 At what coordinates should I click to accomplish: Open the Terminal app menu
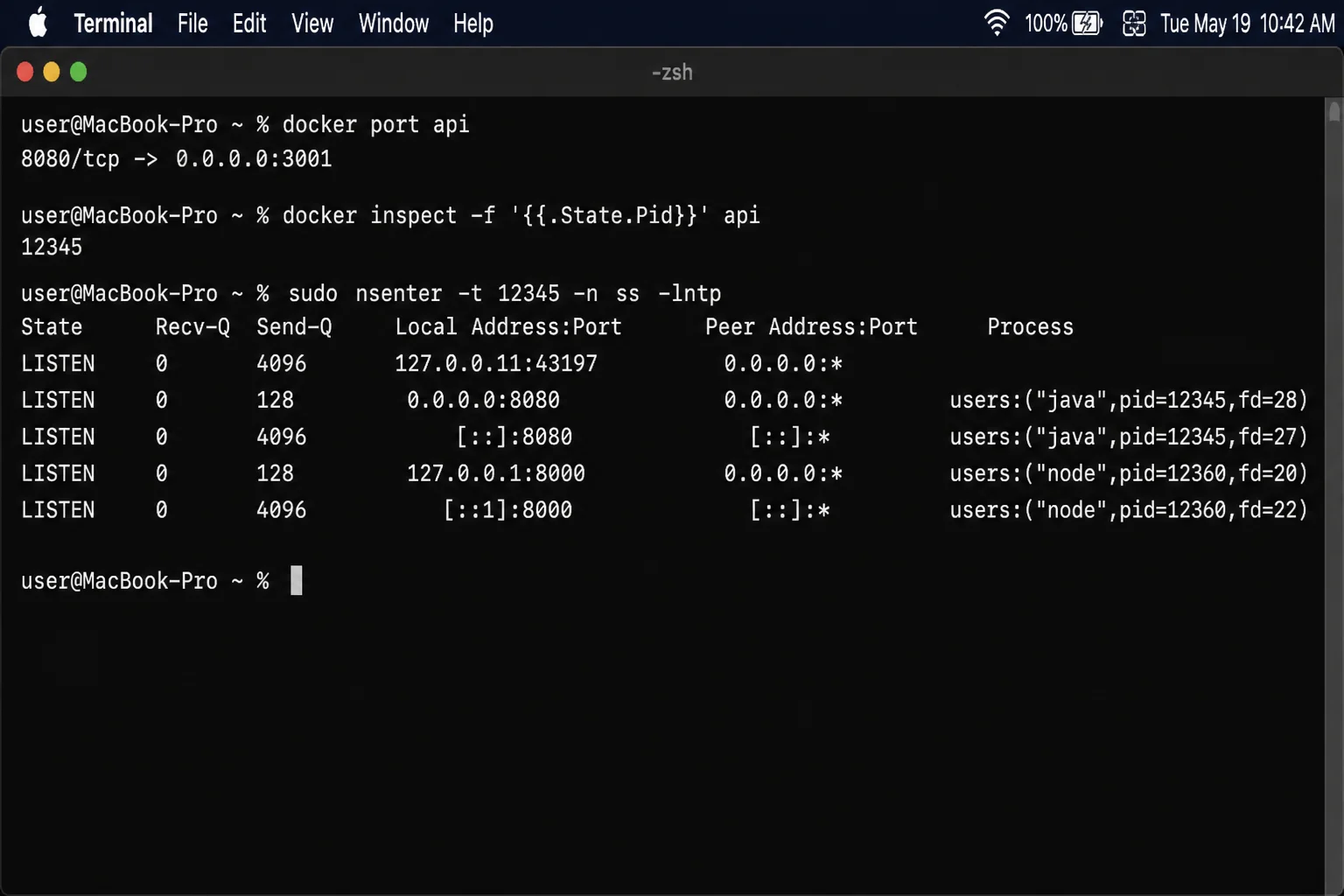(113, 24)
